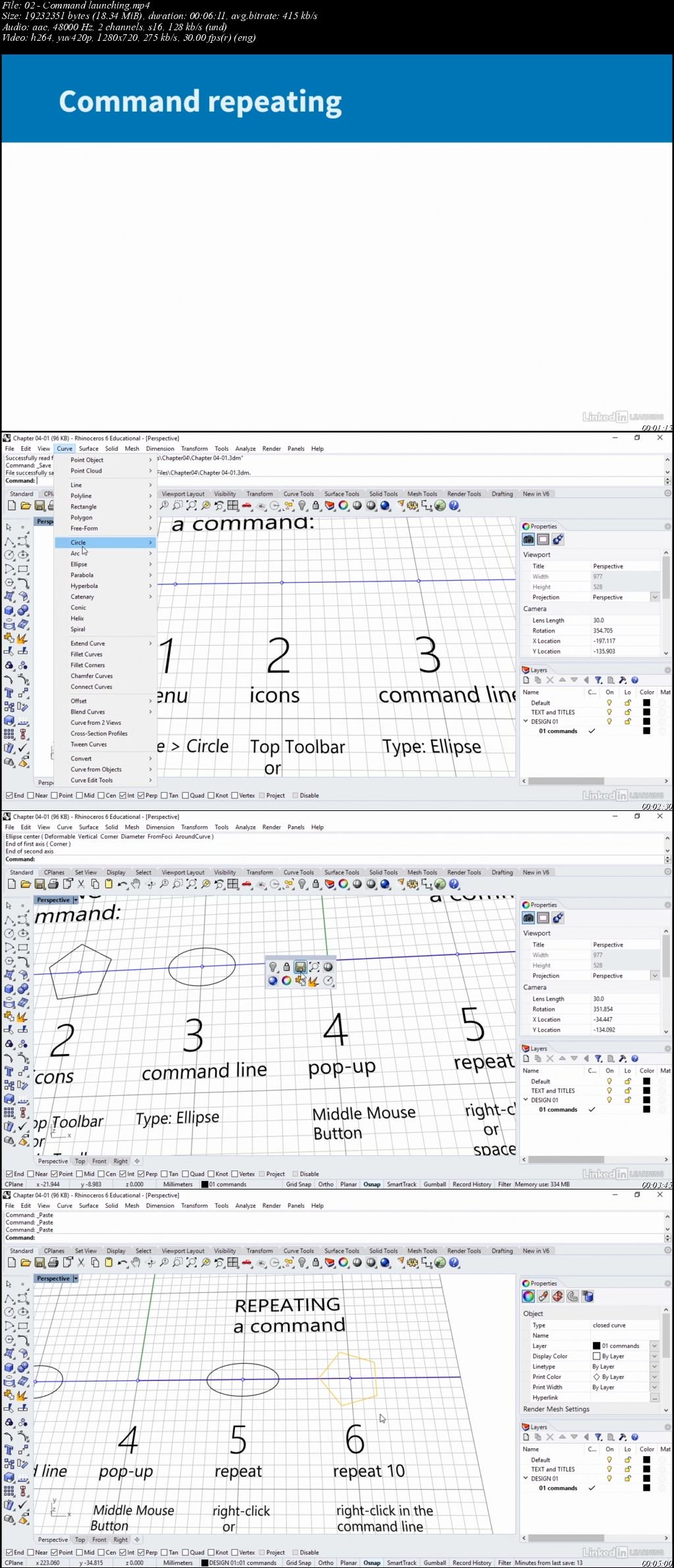Click SmartTrack in the status bar showing minutes from last save
674x1568 pixels.
(x=402, y=1563)
